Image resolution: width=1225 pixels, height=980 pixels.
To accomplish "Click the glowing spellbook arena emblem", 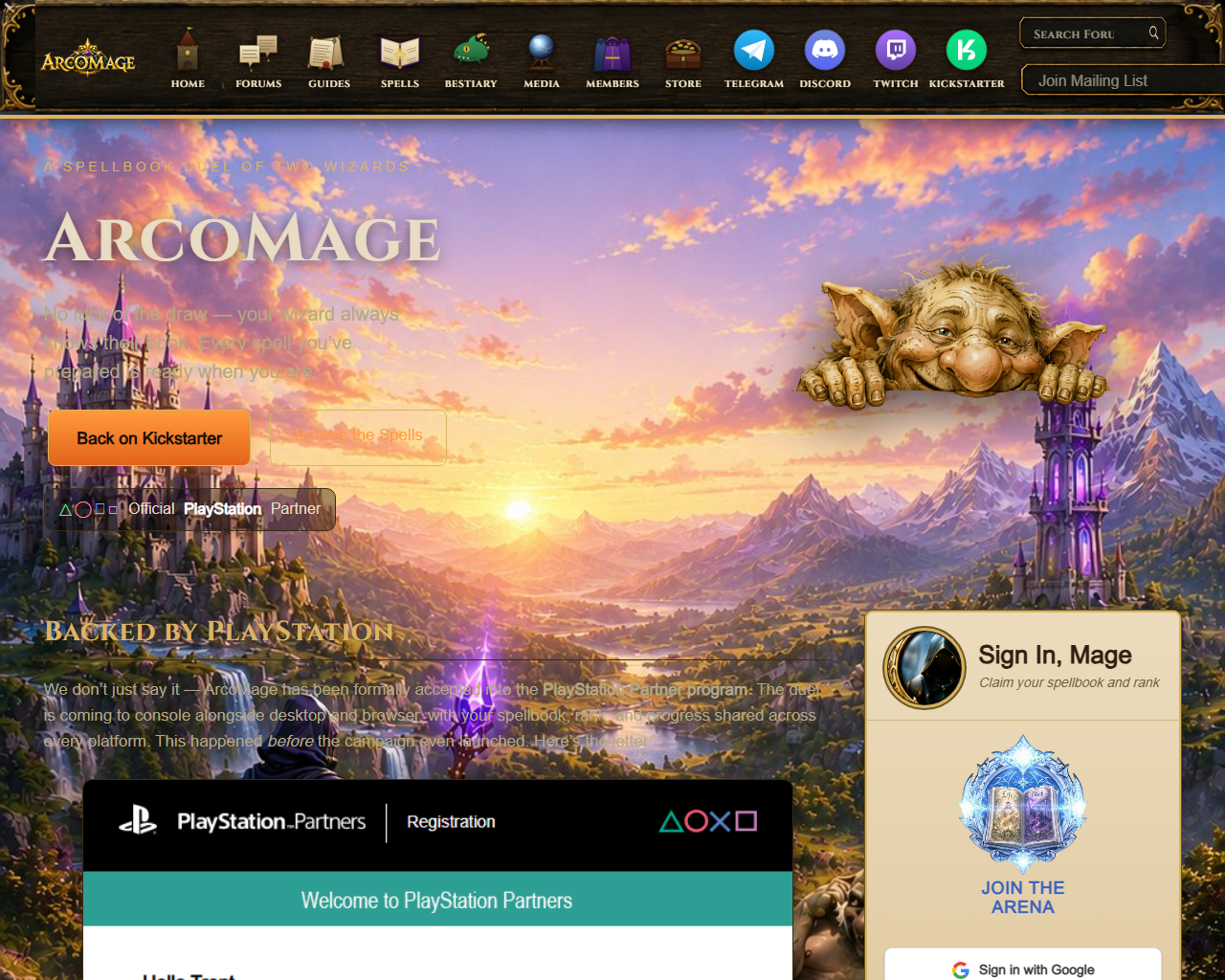I will [1023, 804].
